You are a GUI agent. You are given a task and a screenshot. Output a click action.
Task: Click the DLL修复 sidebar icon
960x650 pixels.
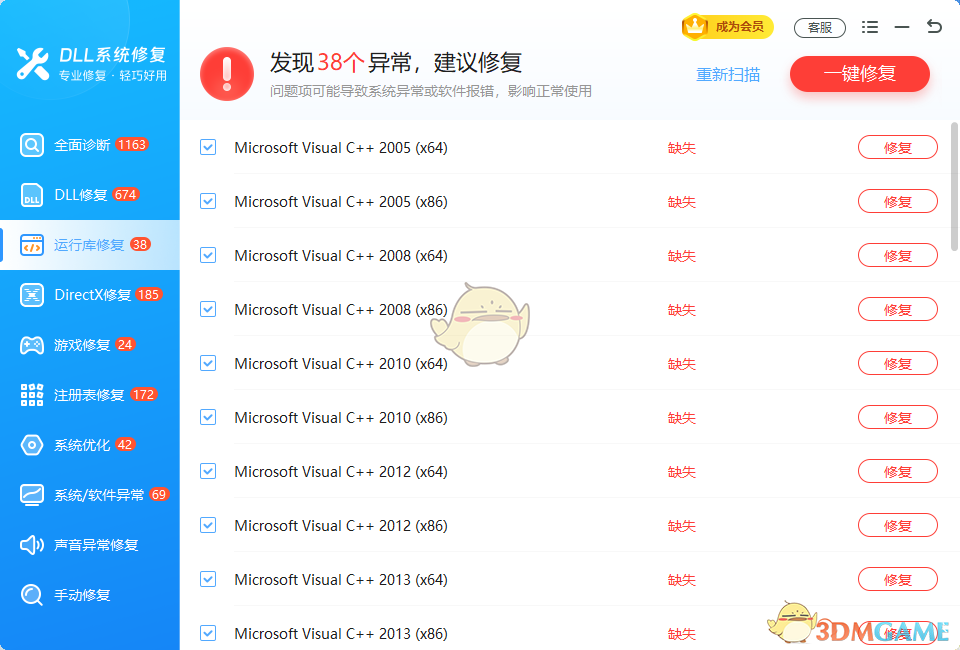[x=31, y=195]
